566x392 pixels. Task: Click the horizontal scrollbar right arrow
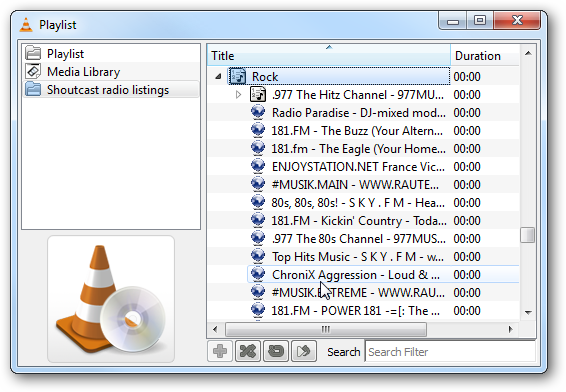[x=510, y=329]
